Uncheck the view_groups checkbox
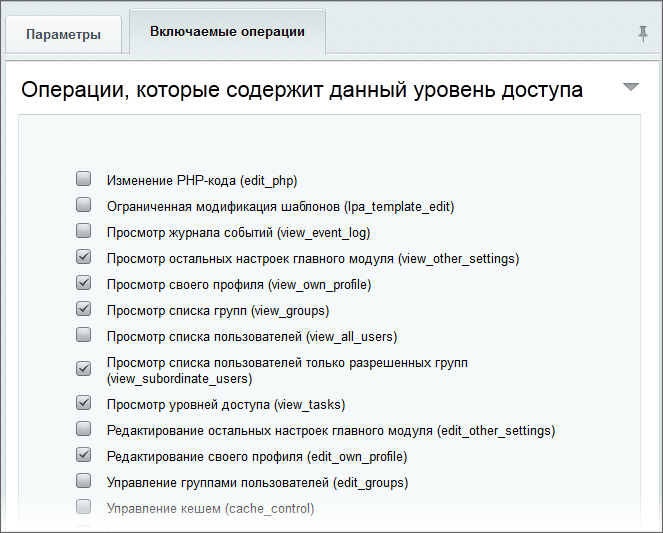 [x=84, y=310]
